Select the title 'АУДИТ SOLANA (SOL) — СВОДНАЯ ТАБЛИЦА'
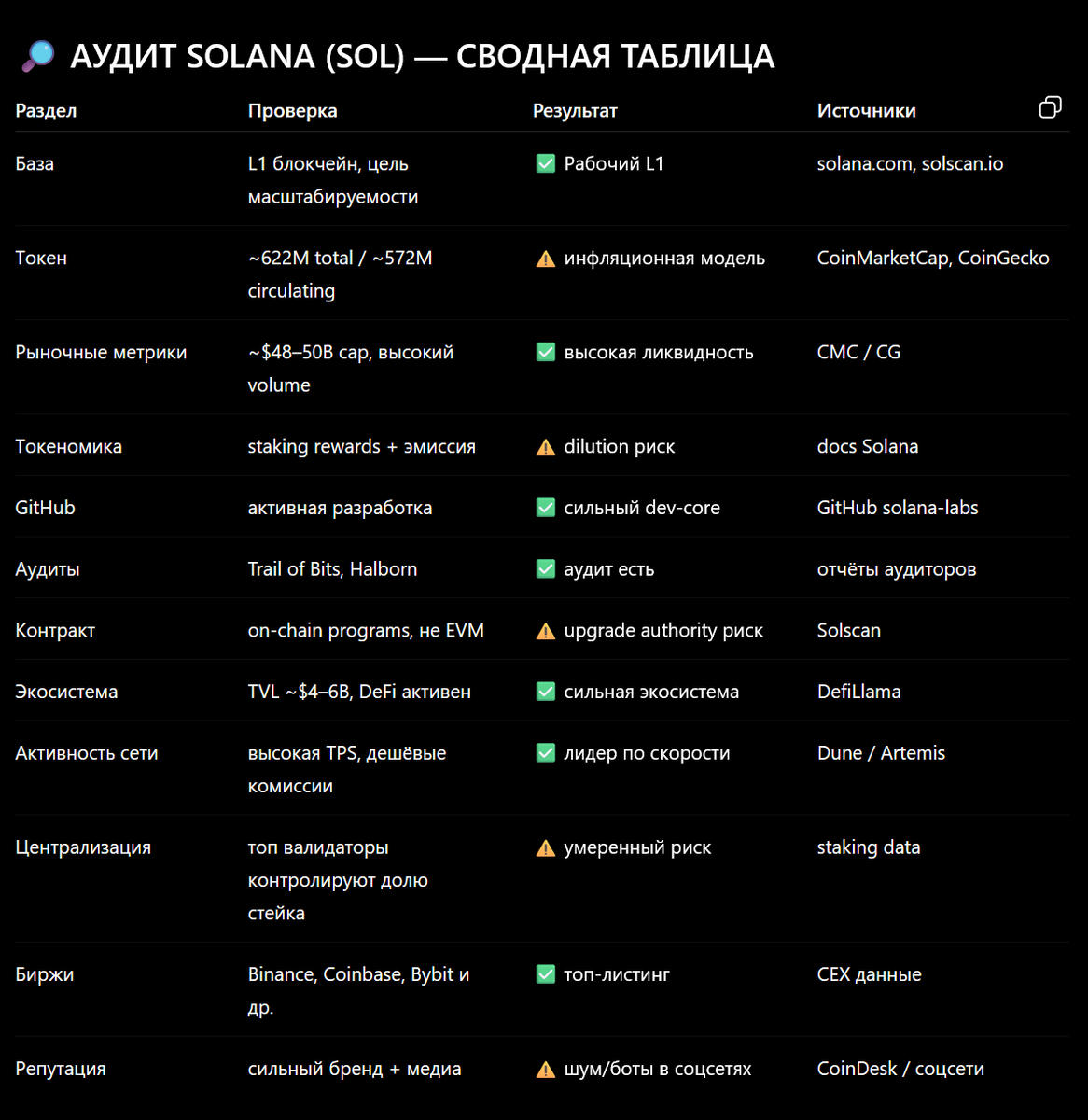The height and width of the screenshot is (1120, 1088). click(423, 56)
